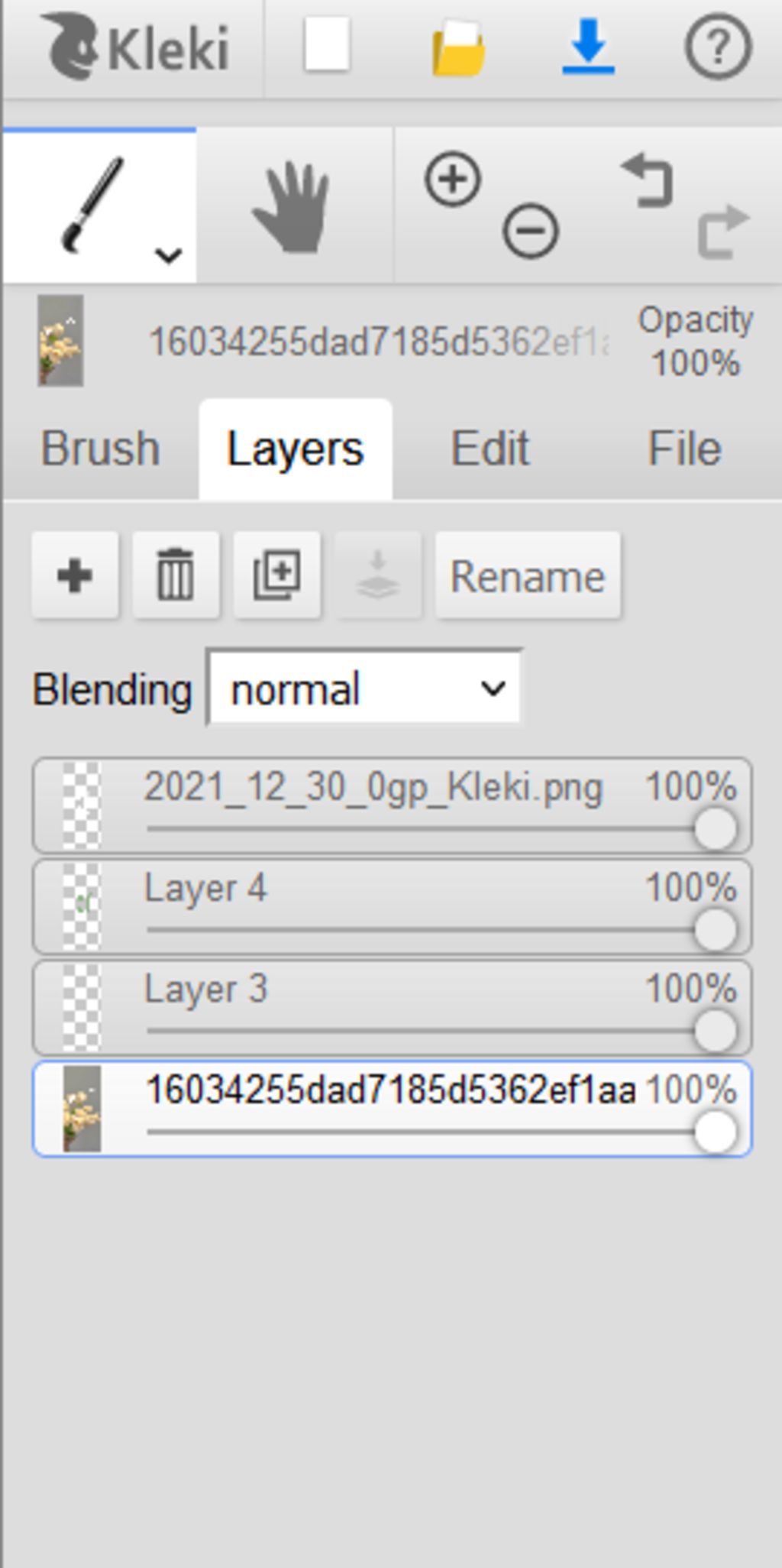782x1568 pixels.
Task: Open the File tab
Action: pyautogui.click(x=684, y=449)
